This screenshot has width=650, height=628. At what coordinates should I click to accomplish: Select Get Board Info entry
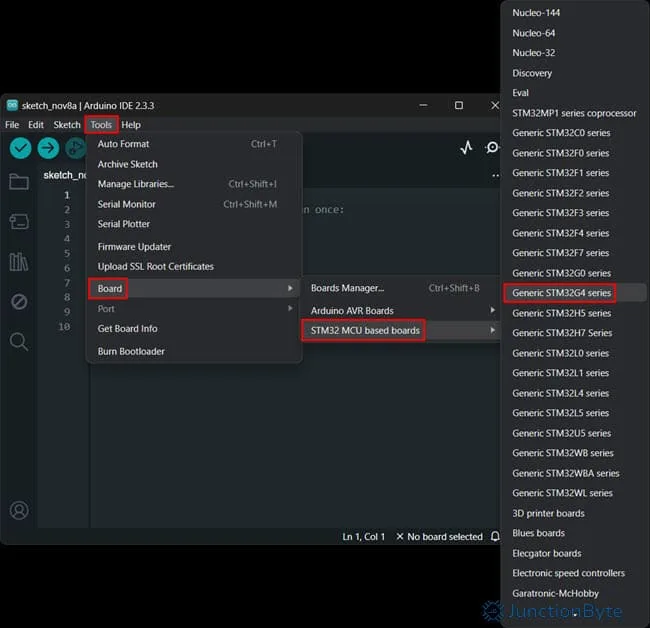[194, 329]
